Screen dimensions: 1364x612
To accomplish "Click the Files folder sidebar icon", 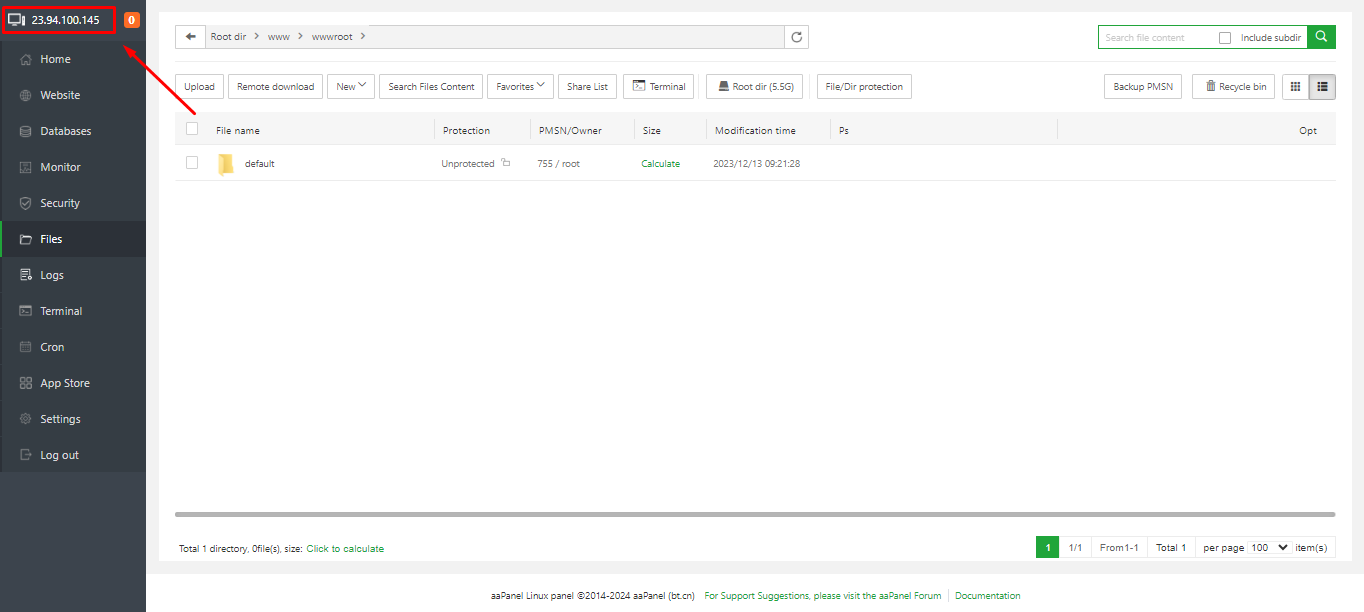I will pos(26,239).
